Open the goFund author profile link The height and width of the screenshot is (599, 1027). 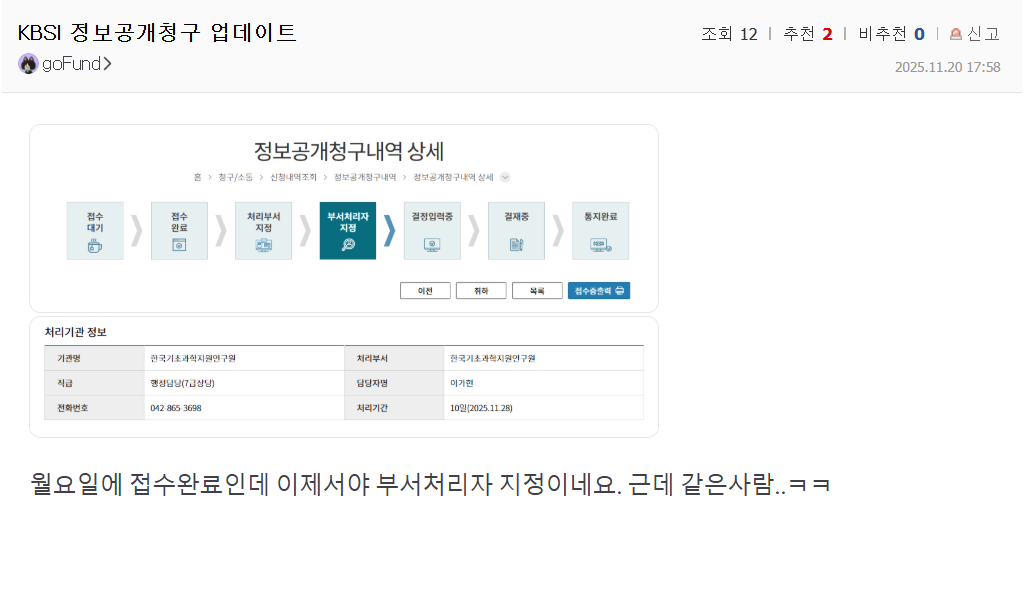click(76, 64)
